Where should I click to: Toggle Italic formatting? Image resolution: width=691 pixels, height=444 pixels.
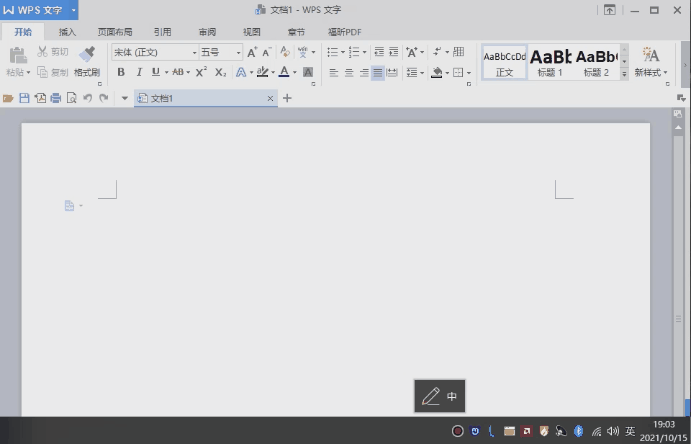click(x=138, y=72)
